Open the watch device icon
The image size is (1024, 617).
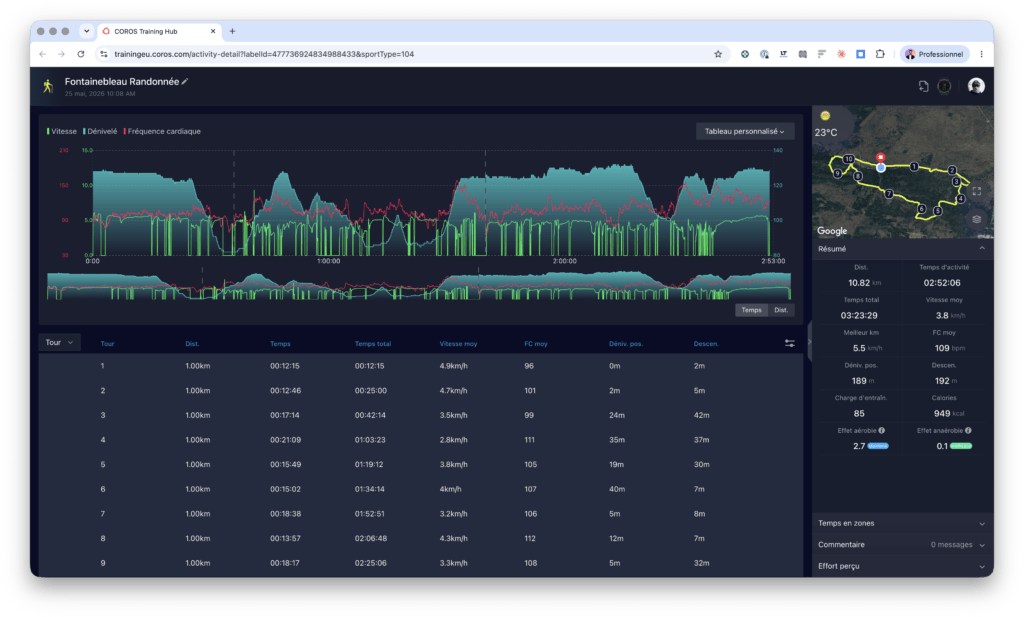coord(944,86)
